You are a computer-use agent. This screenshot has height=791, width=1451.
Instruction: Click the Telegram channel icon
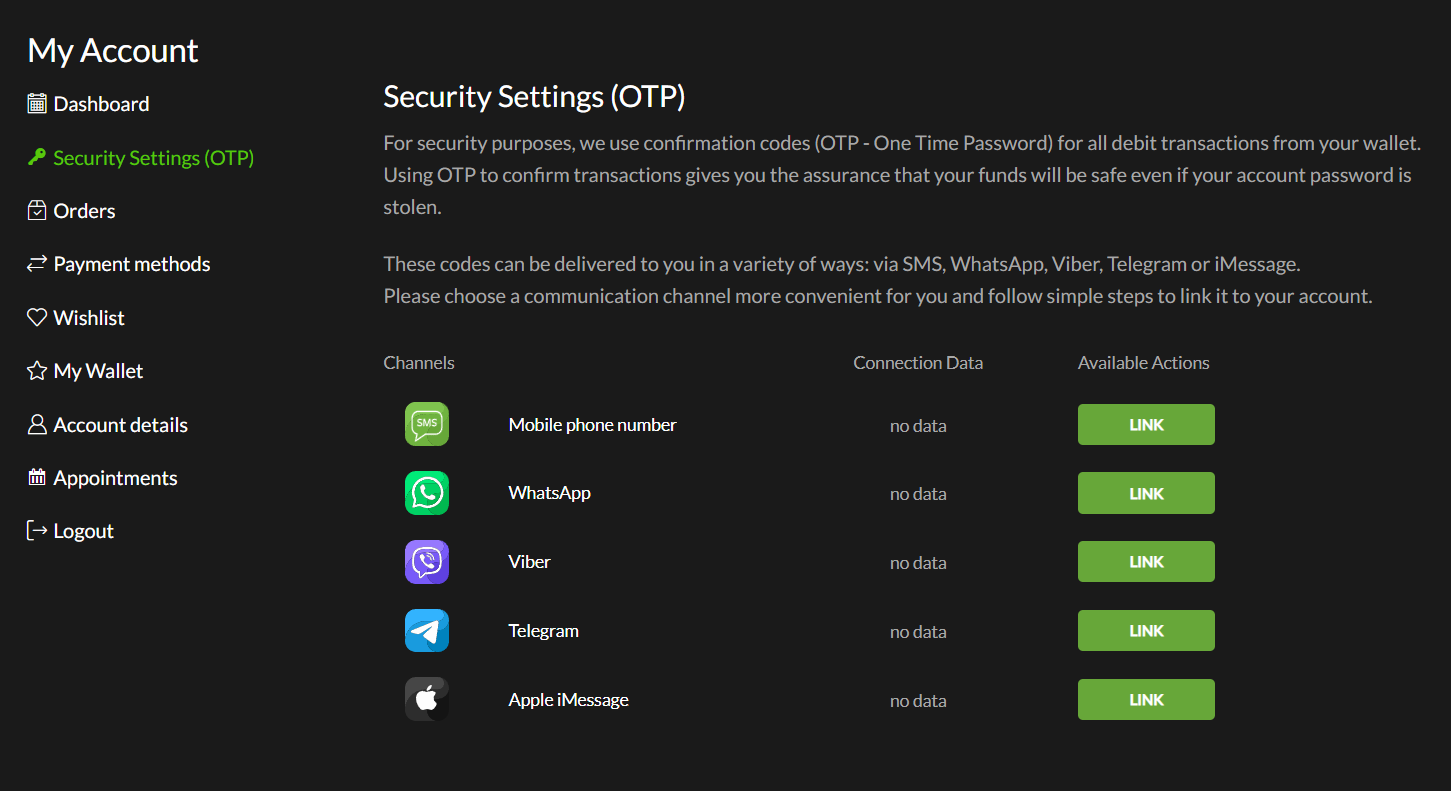[x=427, y=631]
